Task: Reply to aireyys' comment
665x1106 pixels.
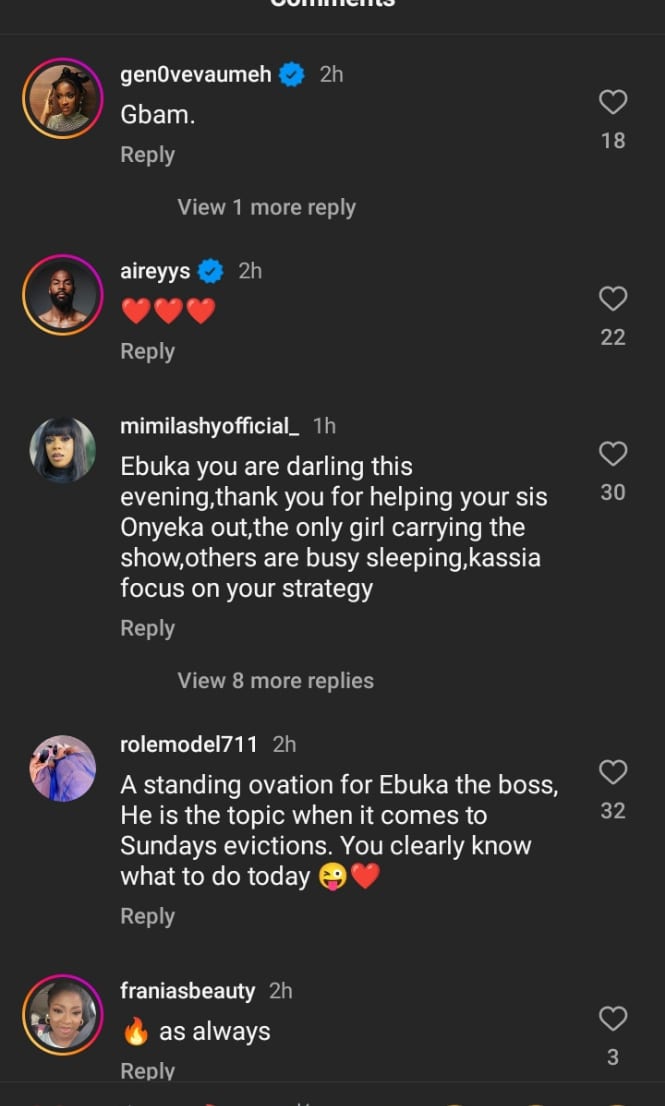Action: coord(147,352)
